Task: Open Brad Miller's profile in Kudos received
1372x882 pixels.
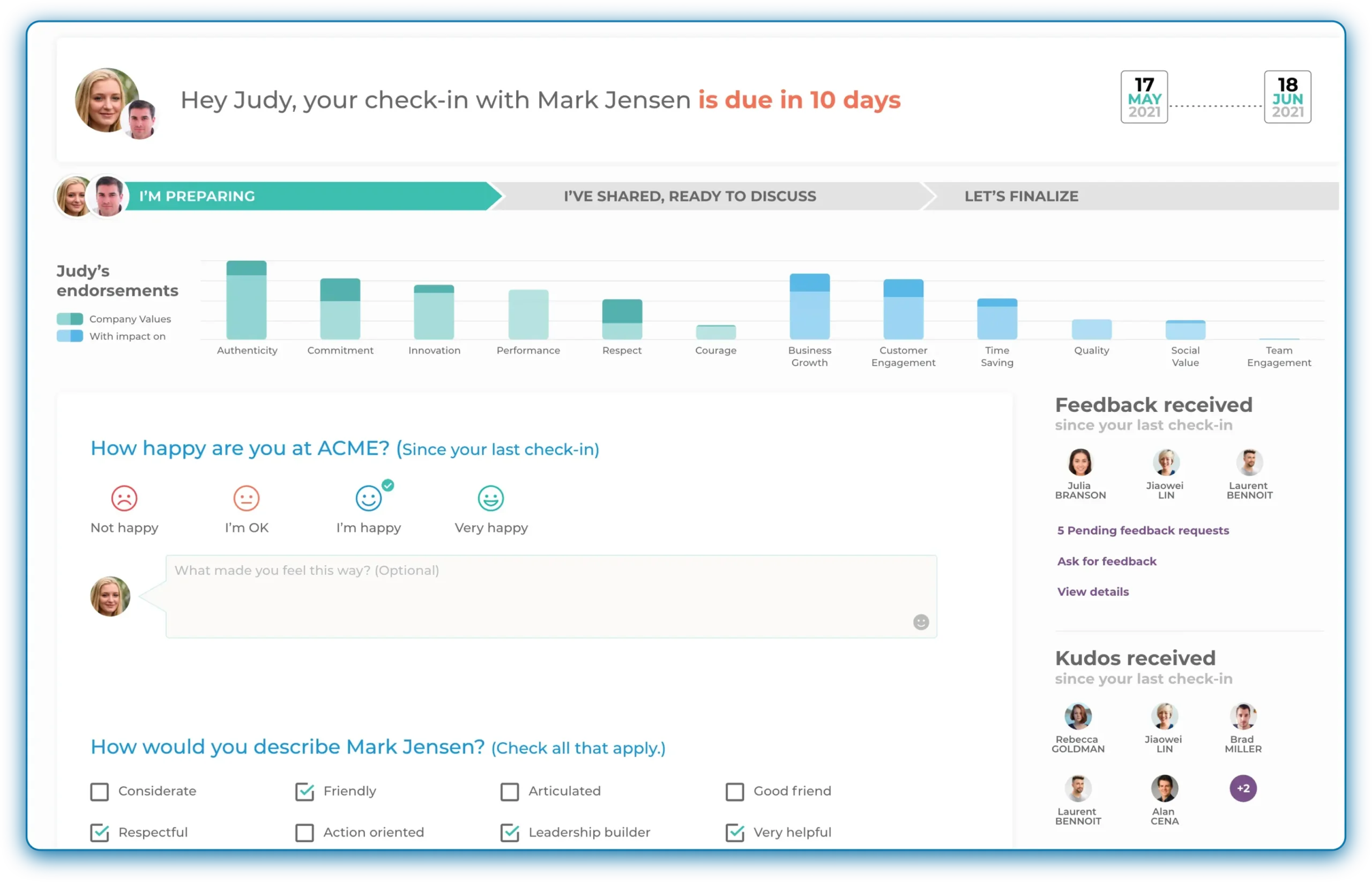Action: pyautogui.click(x=1243, y=716)
